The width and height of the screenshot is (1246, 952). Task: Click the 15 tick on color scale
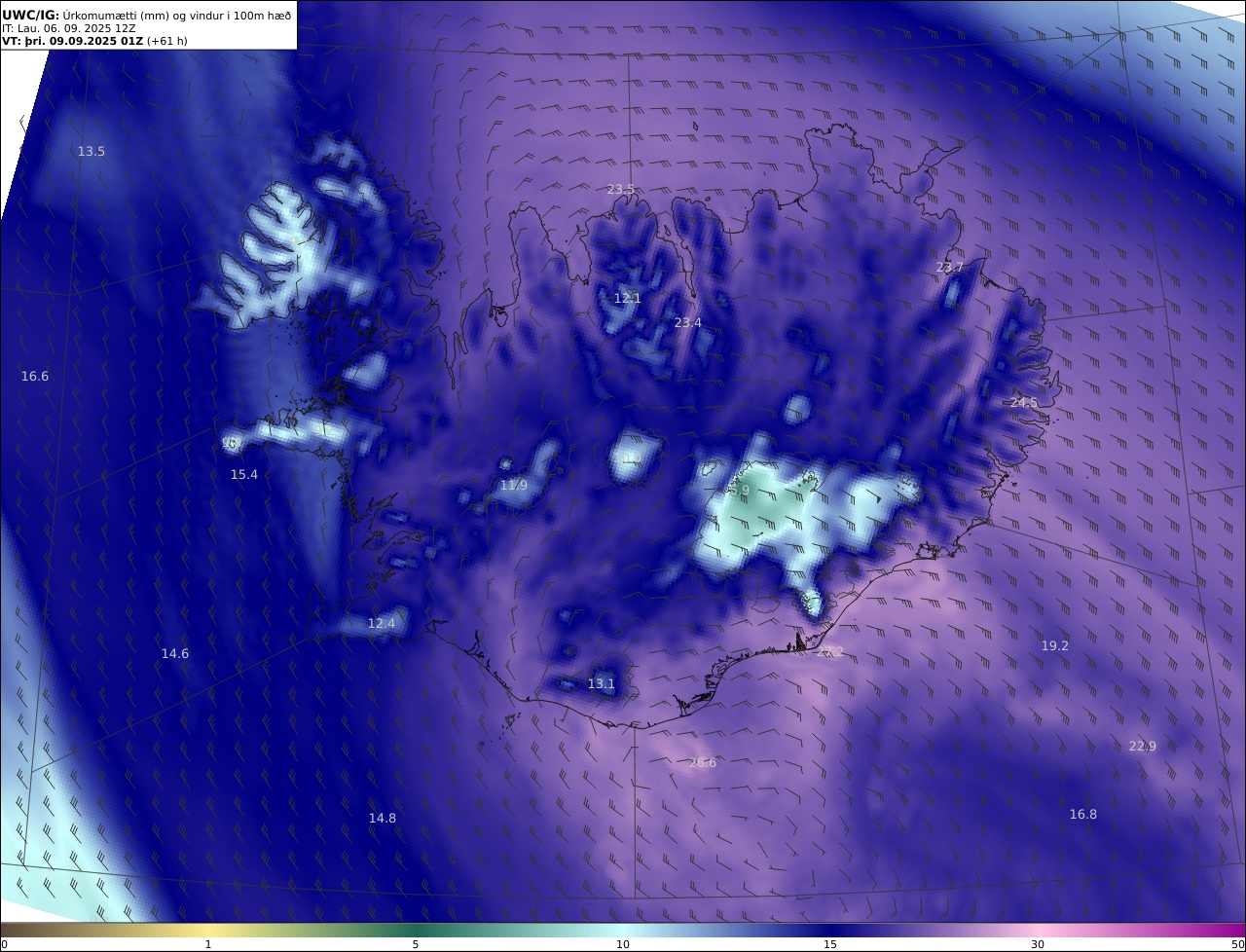pos(830,944)
